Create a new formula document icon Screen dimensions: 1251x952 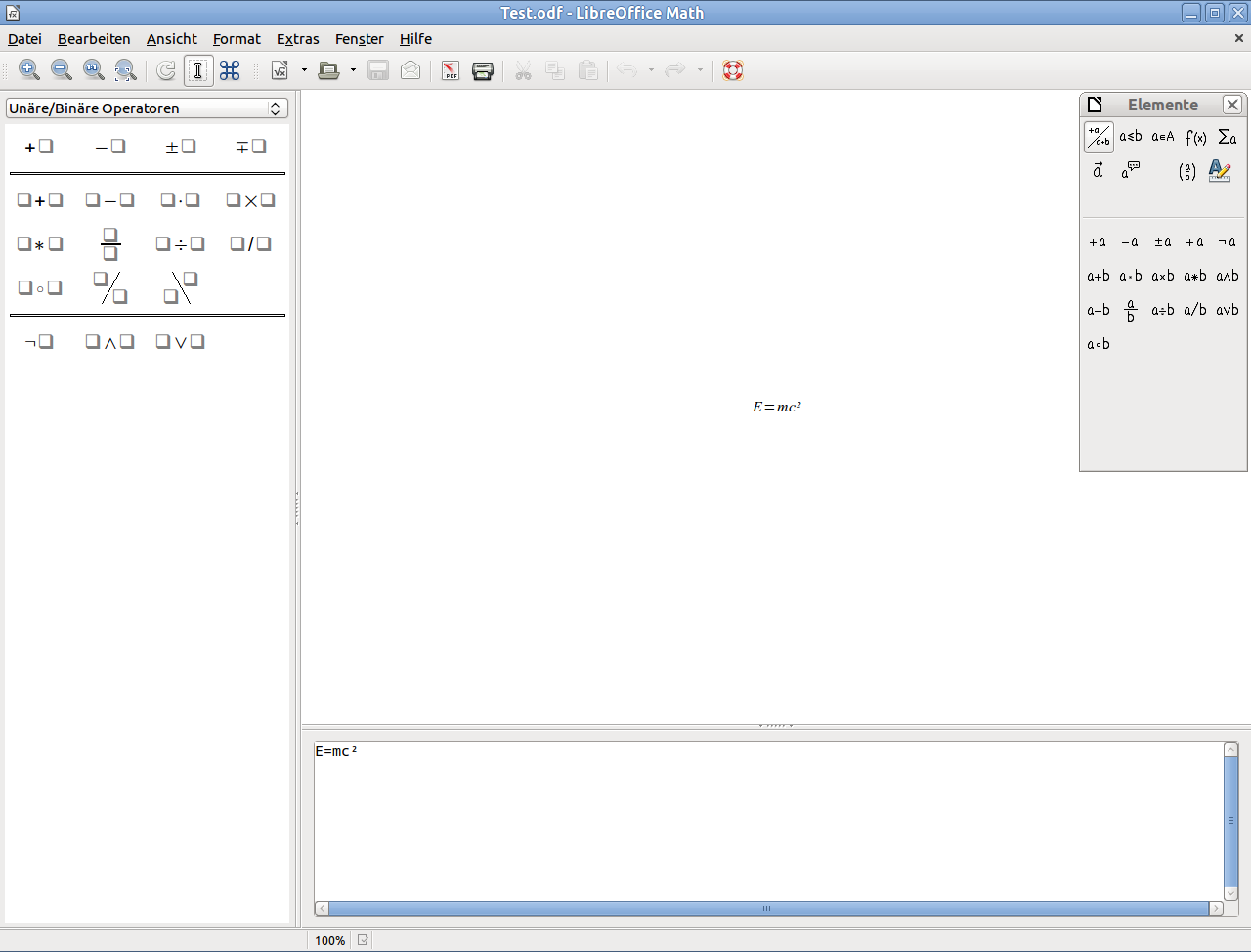coord(280,70)
